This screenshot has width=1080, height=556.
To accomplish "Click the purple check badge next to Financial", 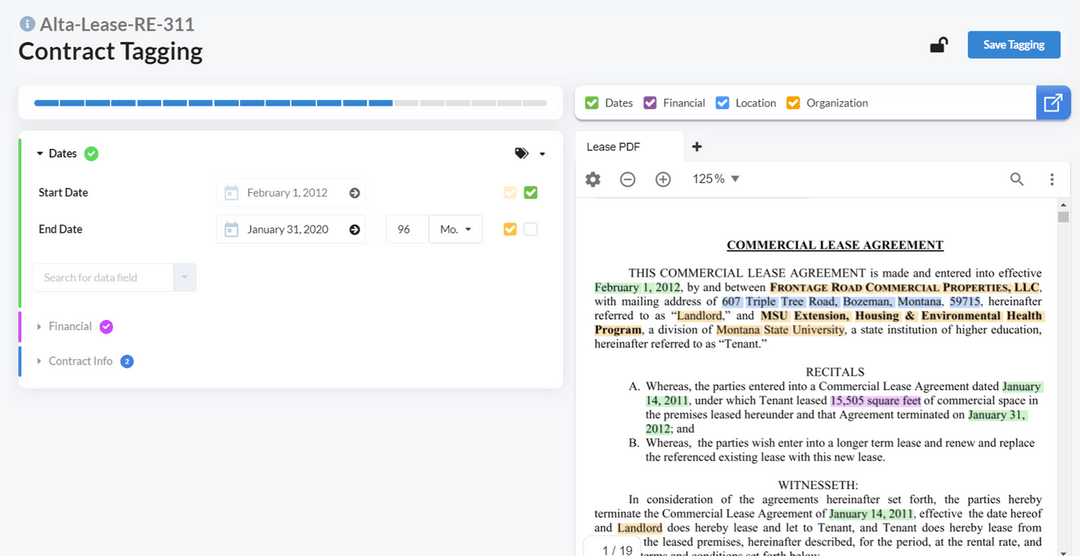I will click(x=106, y=327).
